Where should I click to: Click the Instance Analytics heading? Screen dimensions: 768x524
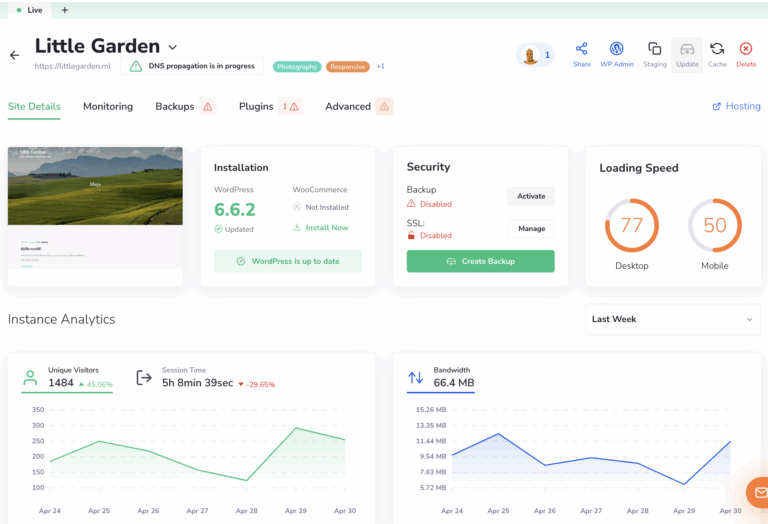point(62,319)
